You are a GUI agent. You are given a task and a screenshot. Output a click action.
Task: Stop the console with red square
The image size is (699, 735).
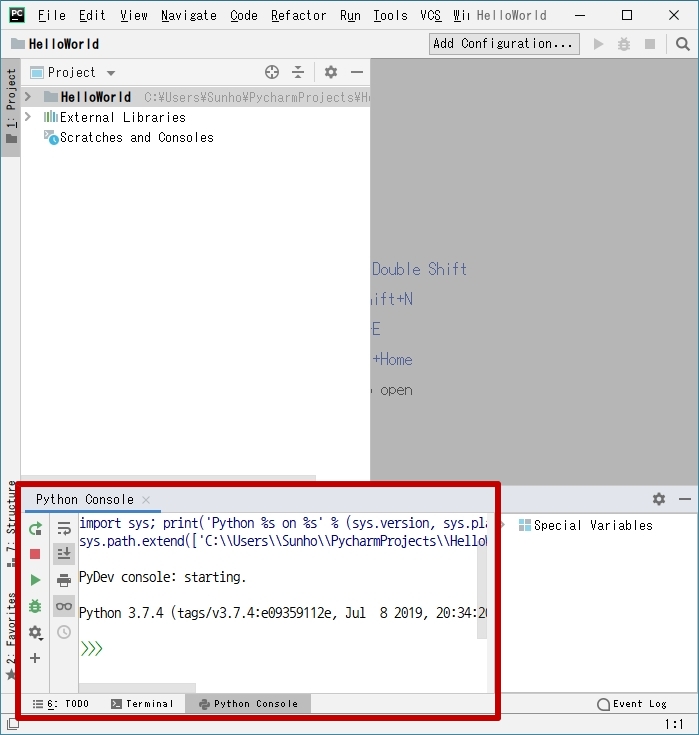35,554
